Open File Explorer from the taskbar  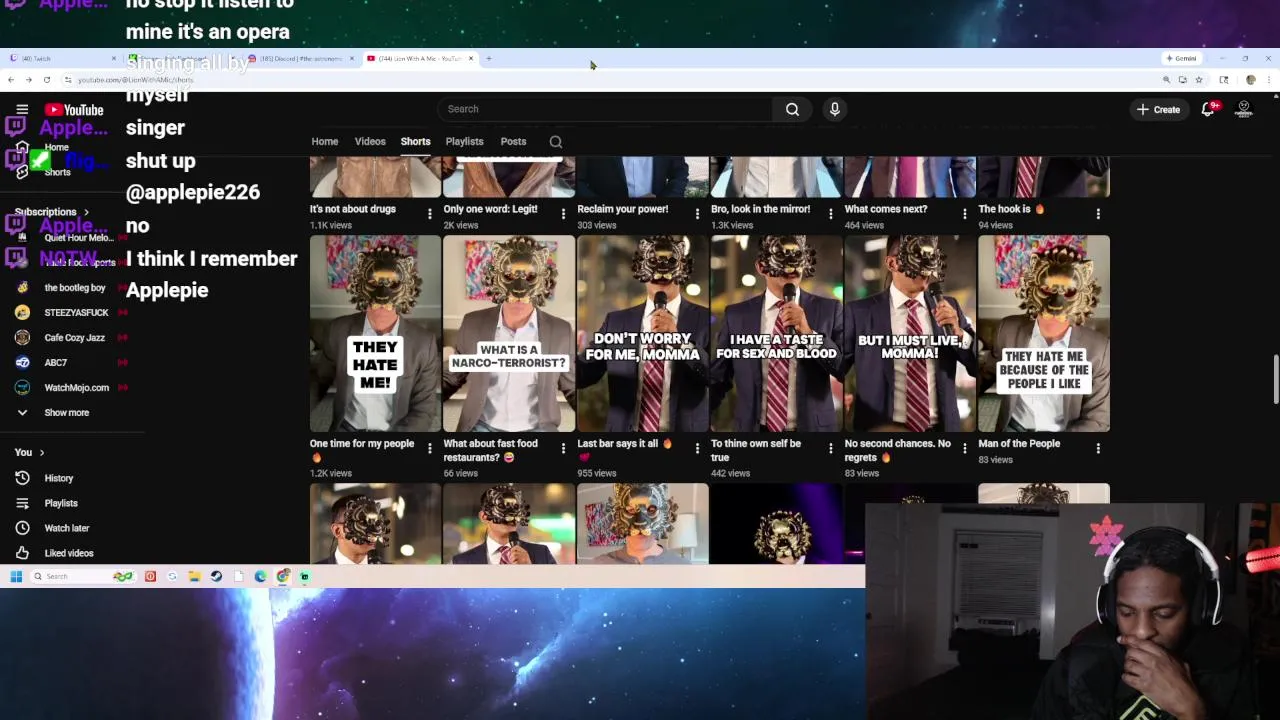194,576
